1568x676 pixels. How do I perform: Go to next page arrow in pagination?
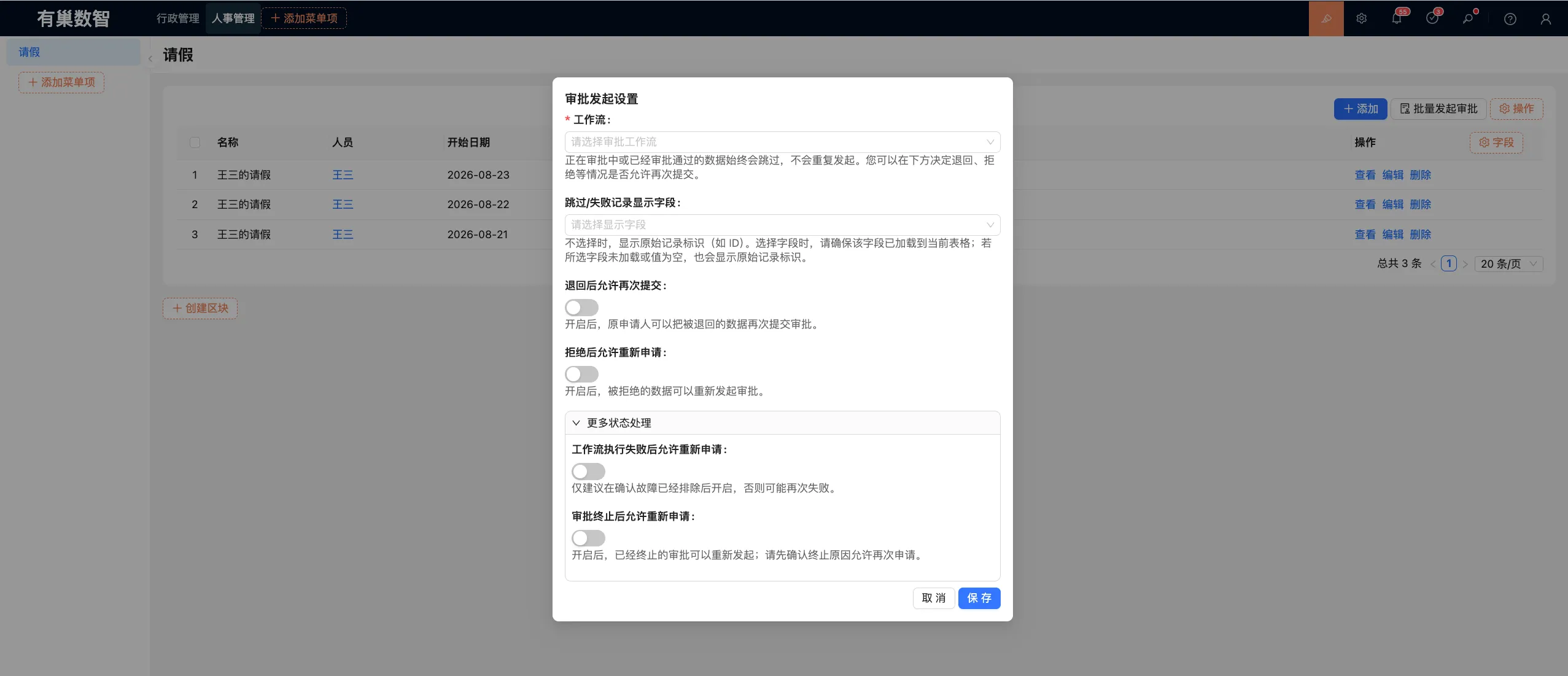click(x=1465, y=264)
